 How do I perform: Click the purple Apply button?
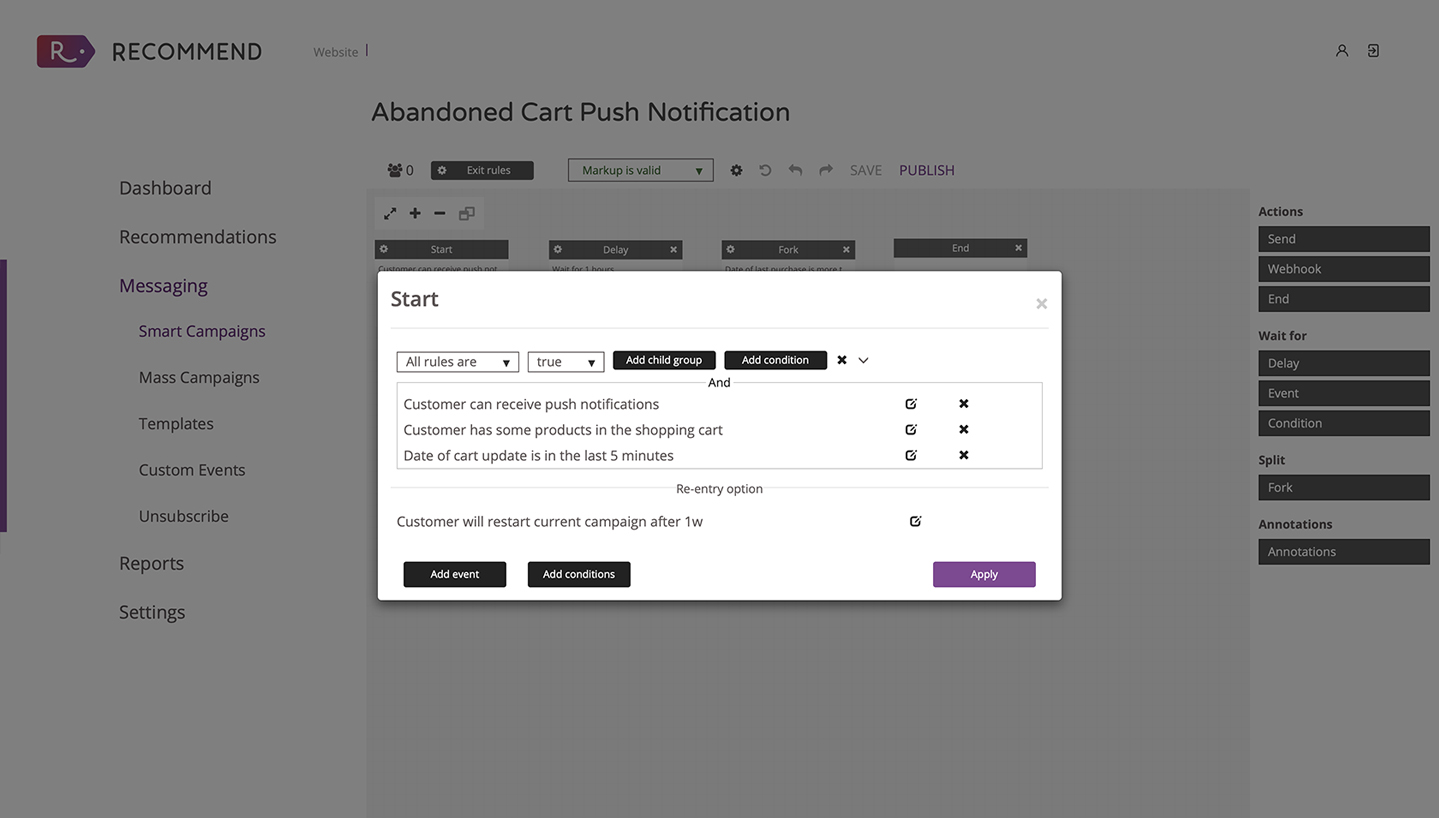(x=984, y=574)
